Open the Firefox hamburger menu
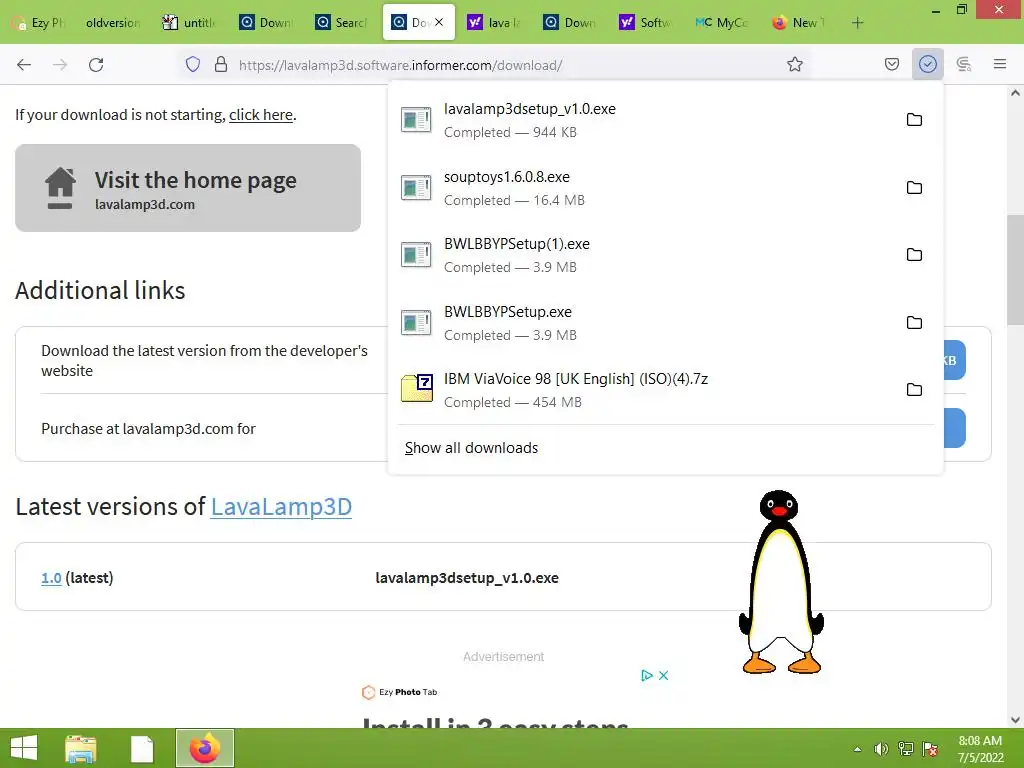 pyautogui.click(x=1000, y=64)
